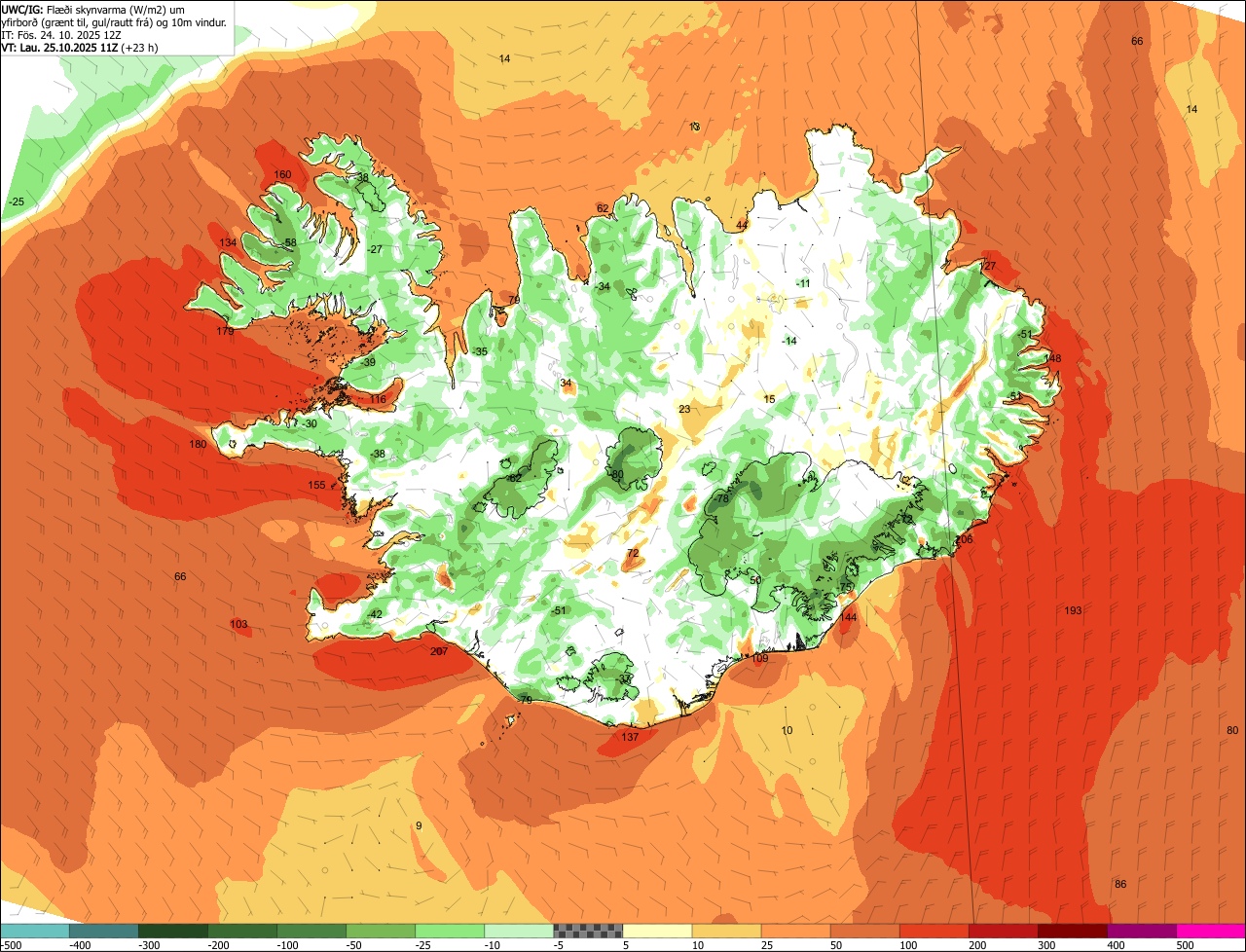1246x952 pixels.
Task: Select the value -42 on Reykjanes
Action: pos(375,615)
